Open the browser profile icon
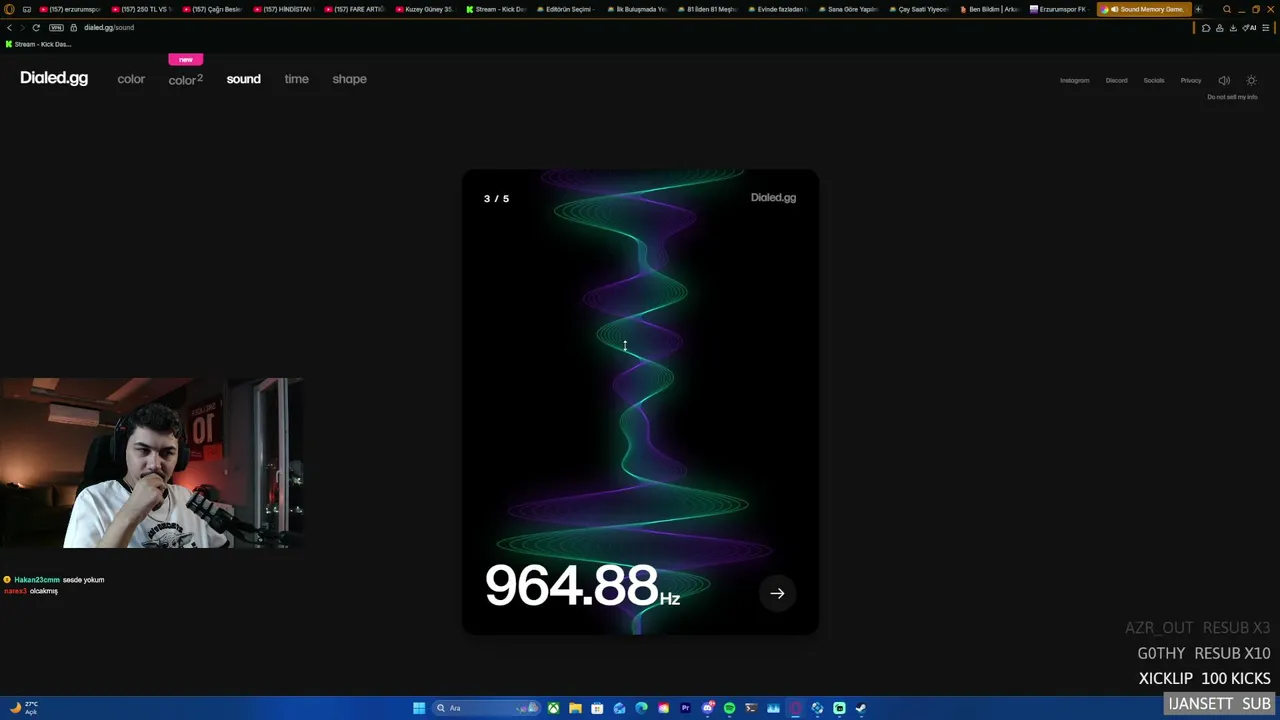The height and width of the screenshot is (720, 1280). pyautogui.click(x=1220, y=28)
